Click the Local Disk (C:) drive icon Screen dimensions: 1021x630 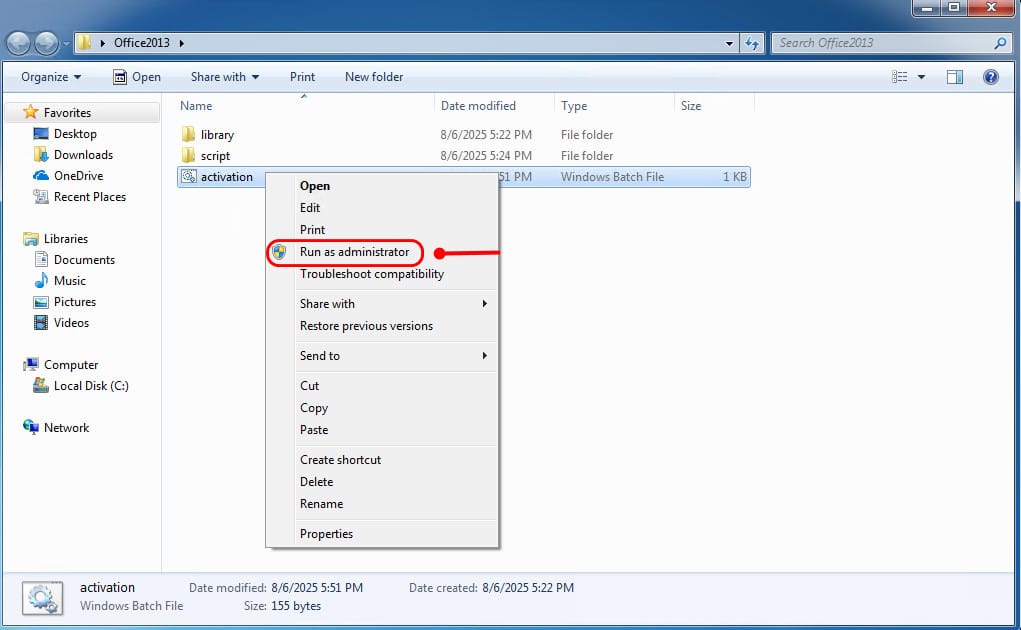coord(41,385)
